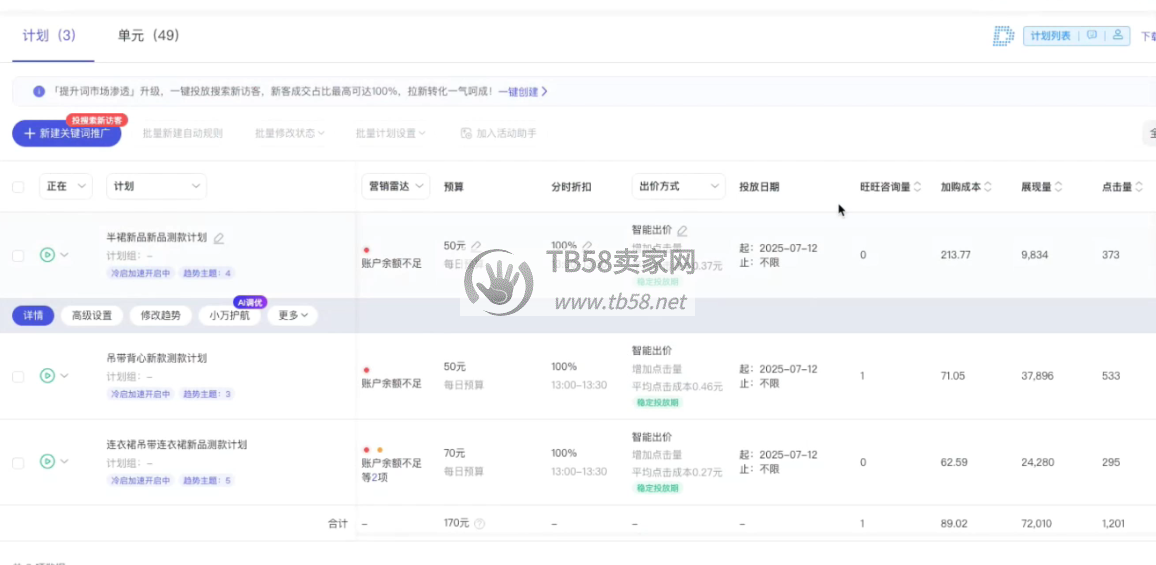The height and width of the screenshot is (565, 1156).
Task: Open the chat bubble icon beside 计划列表
Action: pos(1092,36)
